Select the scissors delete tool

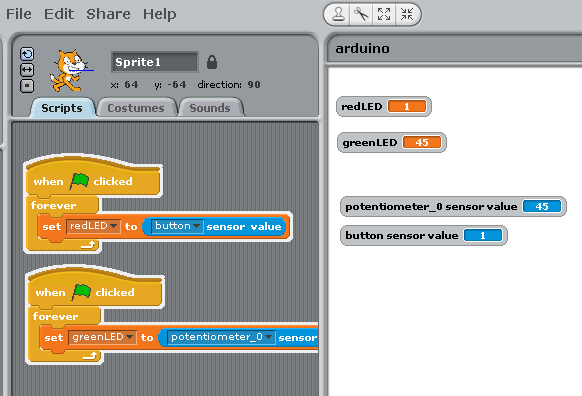click(x=361, y=15)
